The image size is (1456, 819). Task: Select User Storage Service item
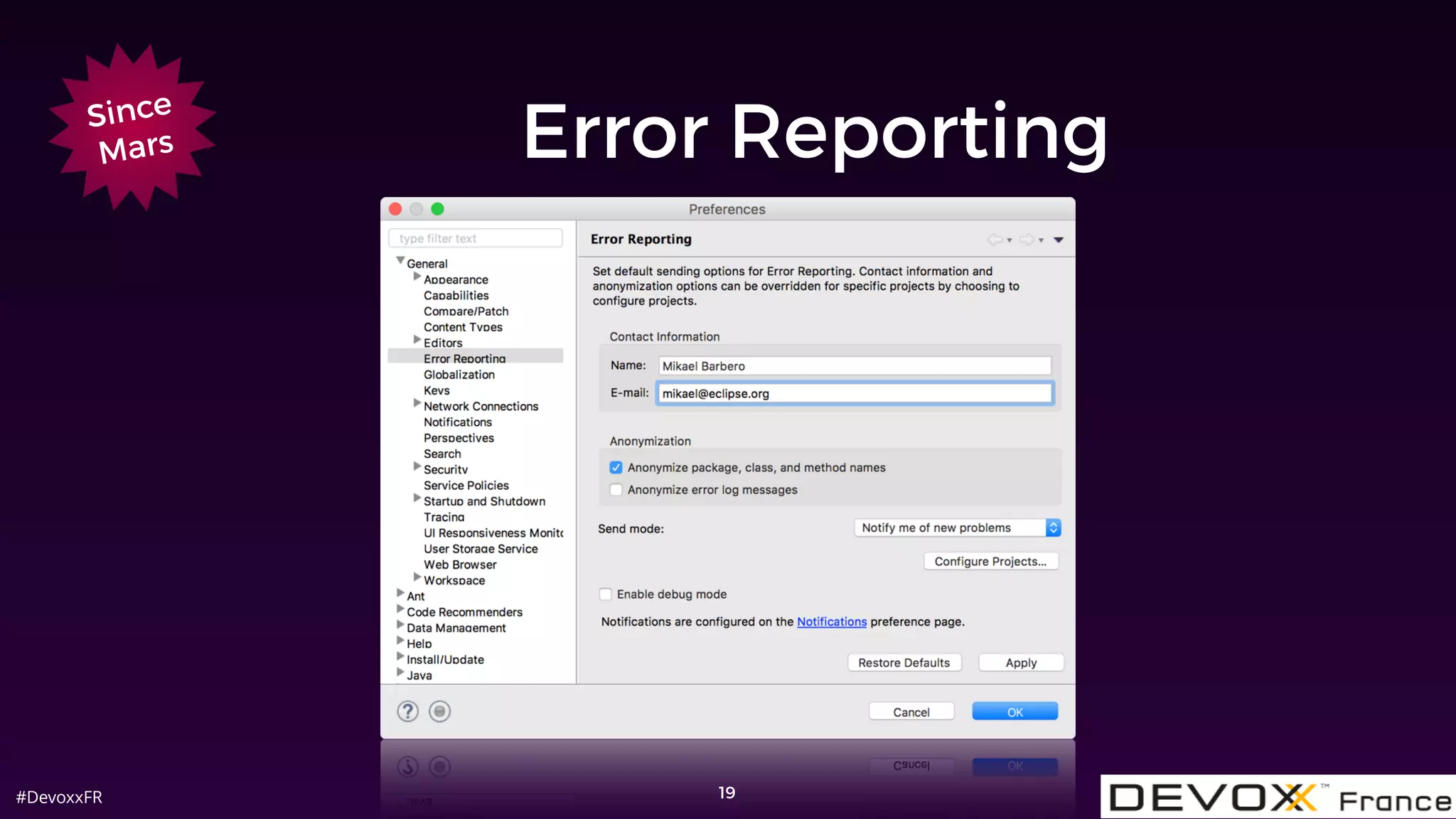pyautogui.click(x=481, y=549)
